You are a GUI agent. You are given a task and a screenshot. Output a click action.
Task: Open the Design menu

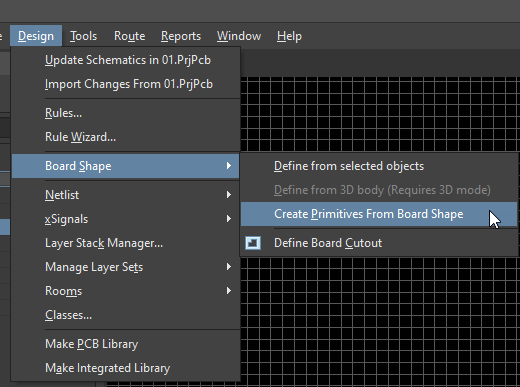pyautogui.click(x=36, y=36)
